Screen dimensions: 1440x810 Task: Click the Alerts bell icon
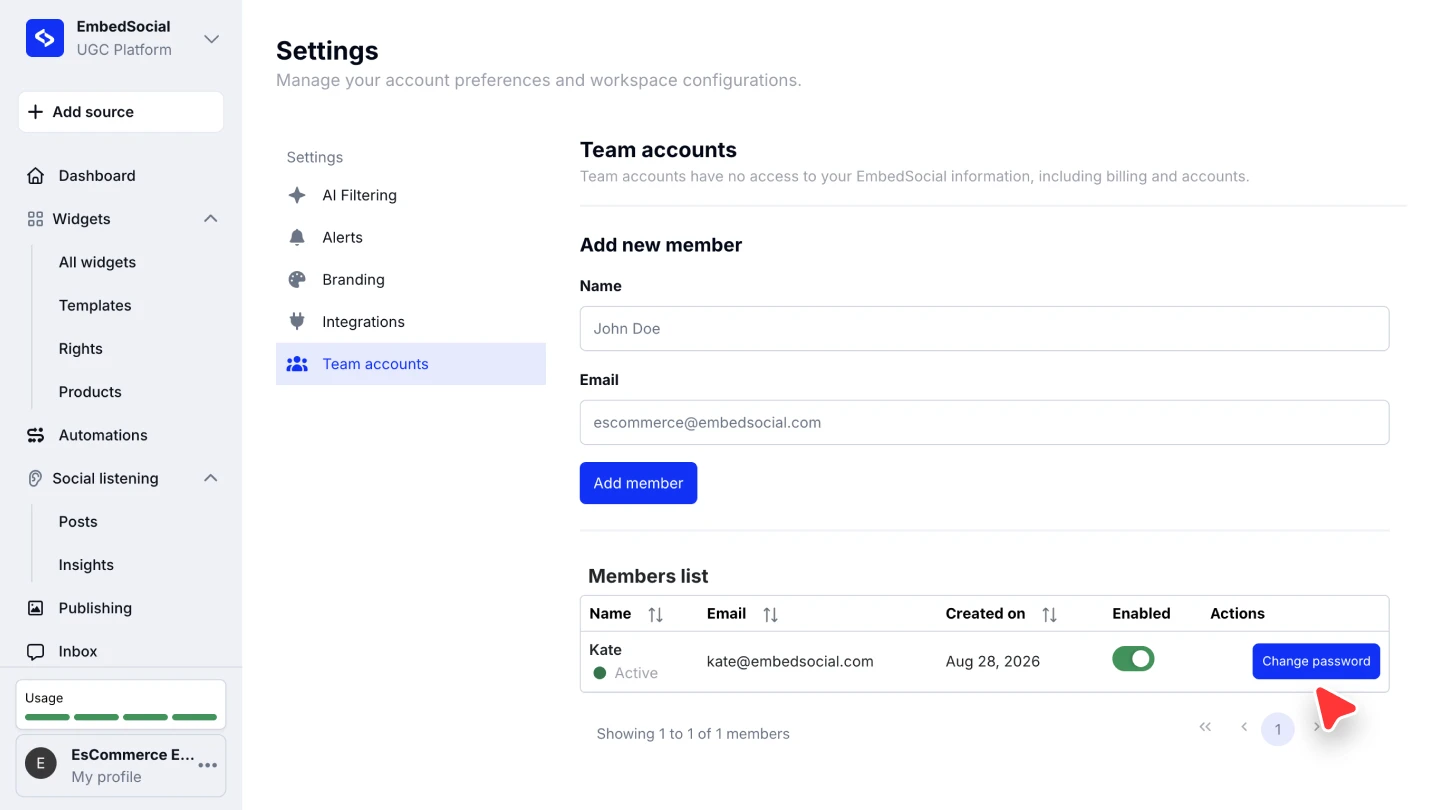tap(297, 237)
